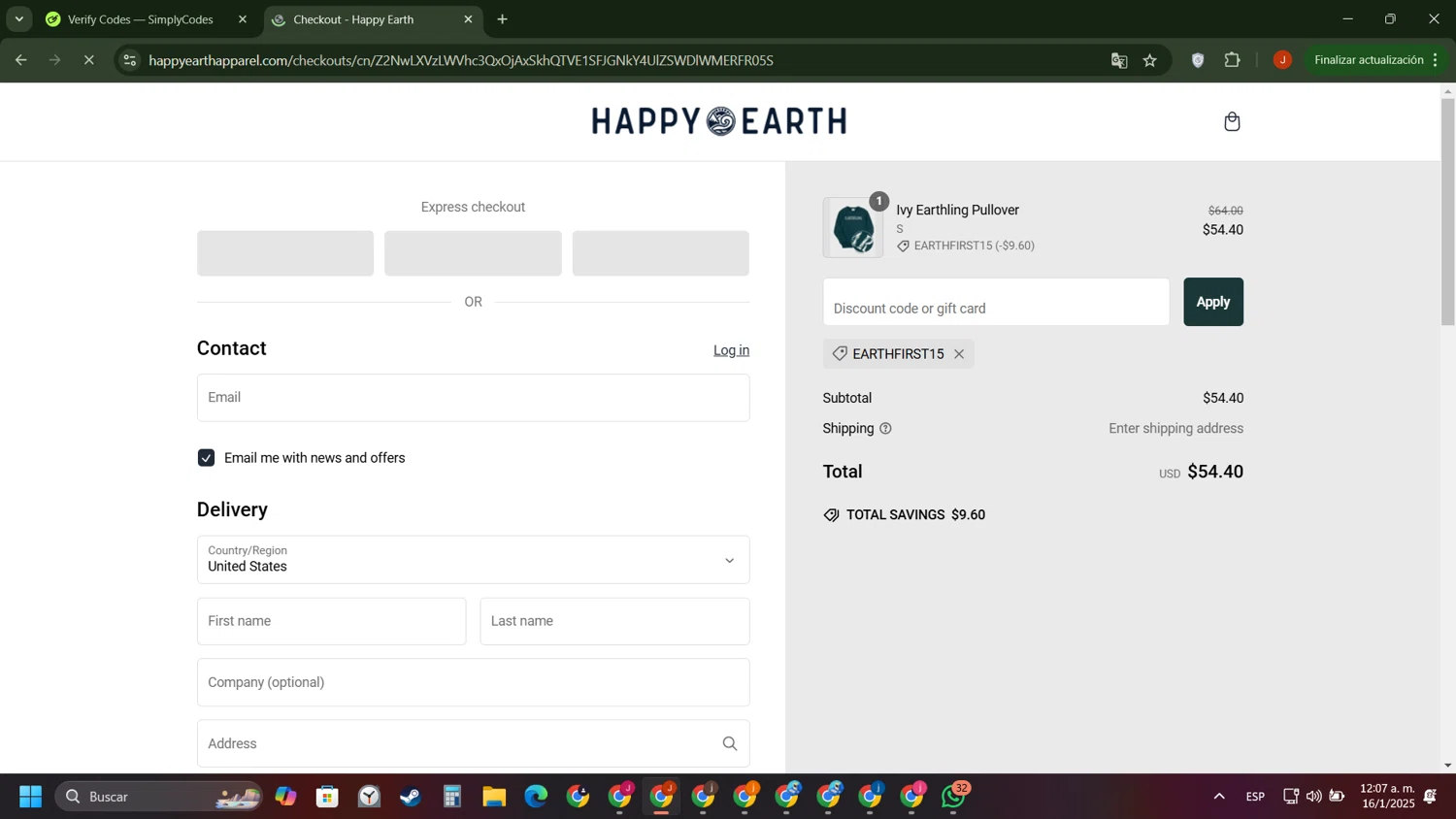Click the browser address bar URL
Viewport: 1456px width, 819px height.
(x=461, y=60)
